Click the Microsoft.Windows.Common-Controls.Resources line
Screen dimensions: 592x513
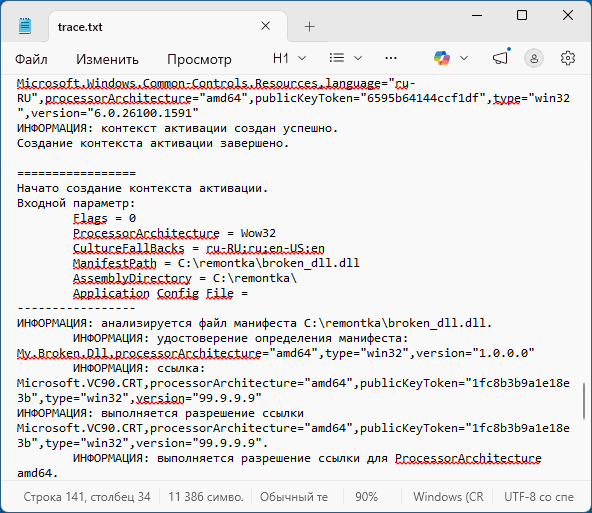[216, 83]
